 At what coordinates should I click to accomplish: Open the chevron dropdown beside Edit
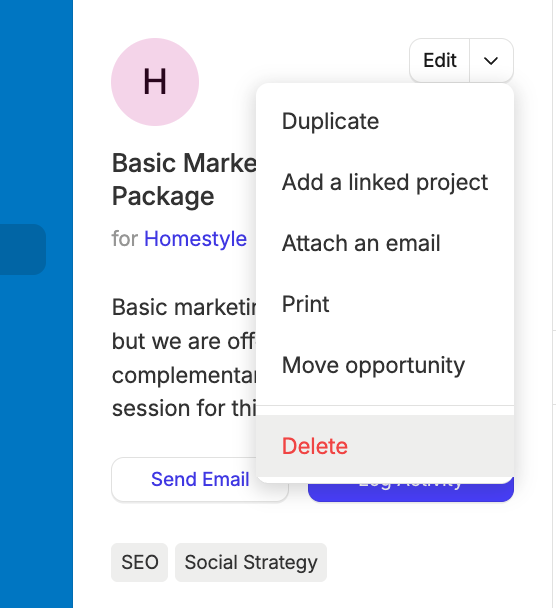click(x=491, y=60)
